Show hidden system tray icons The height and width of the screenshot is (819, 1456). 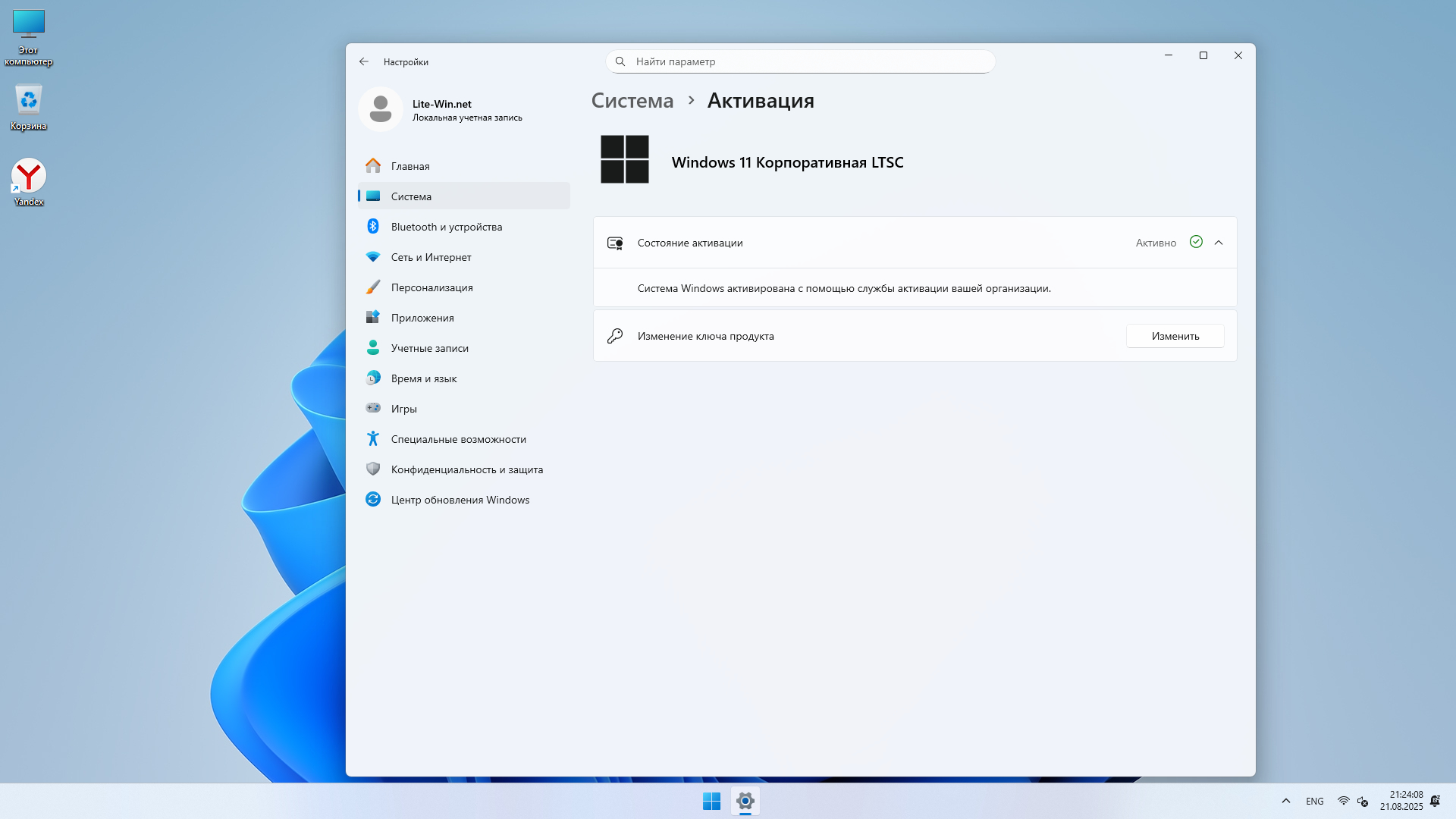coord(1285,801)
